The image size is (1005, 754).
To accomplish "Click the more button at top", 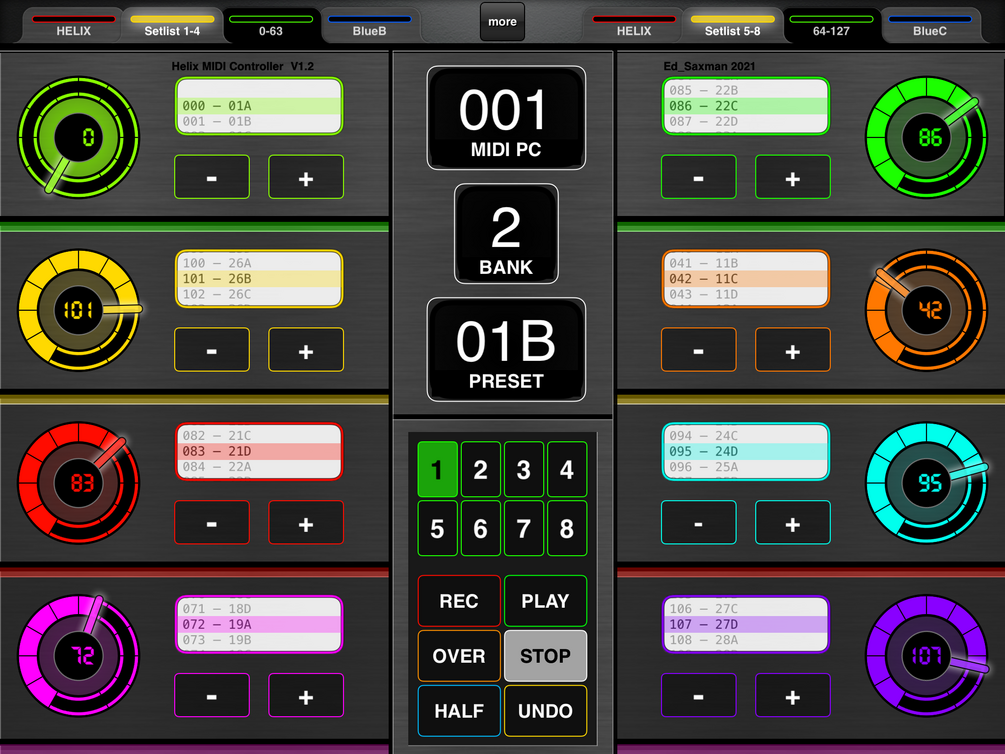I will coord(502,22).
